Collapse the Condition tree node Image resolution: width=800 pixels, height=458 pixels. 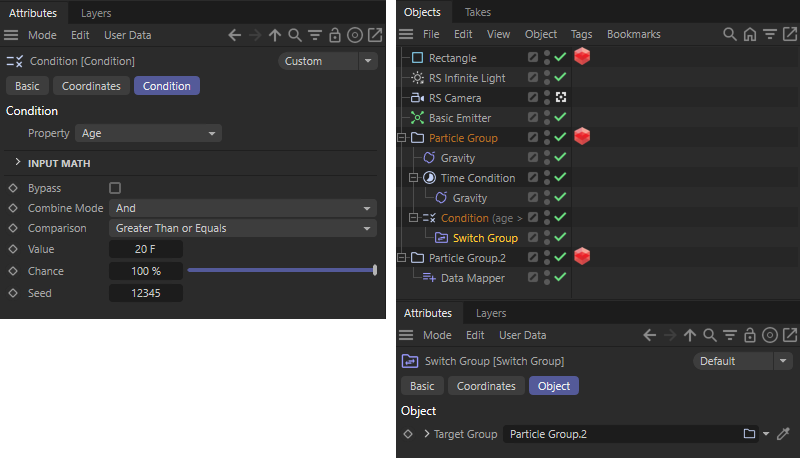(414, 218)
